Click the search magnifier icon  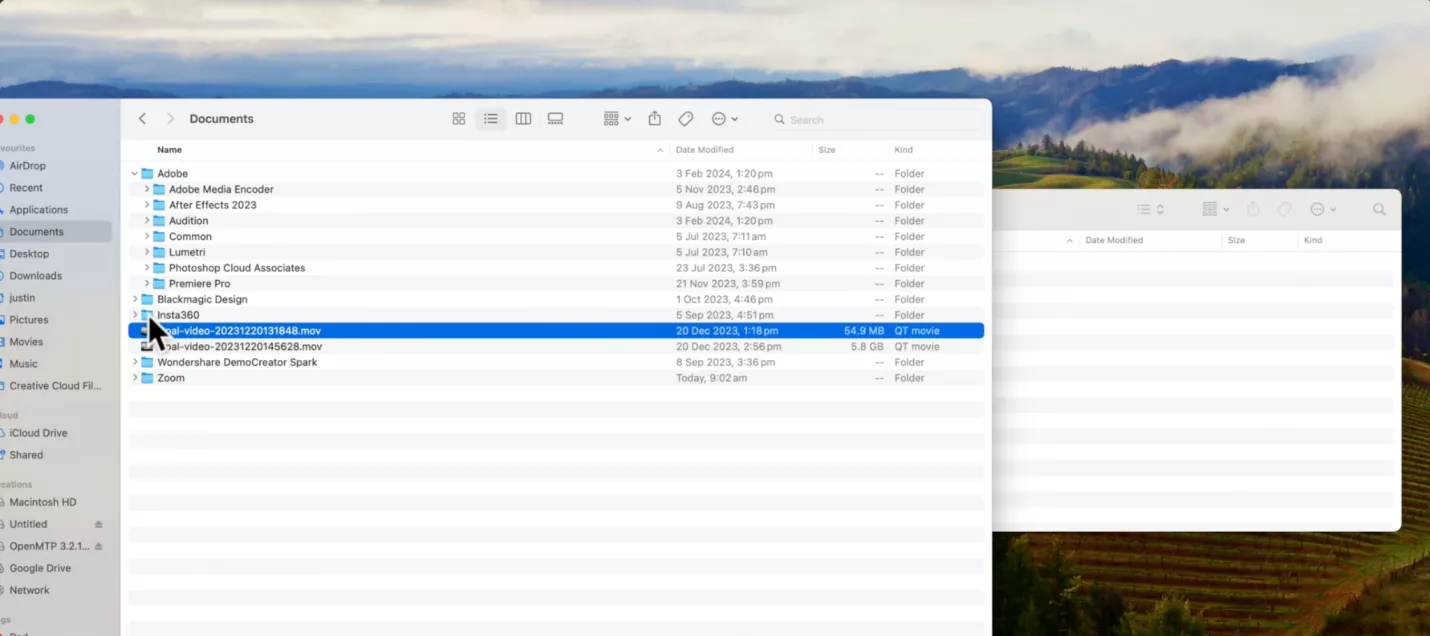click(x=778, y=119)
